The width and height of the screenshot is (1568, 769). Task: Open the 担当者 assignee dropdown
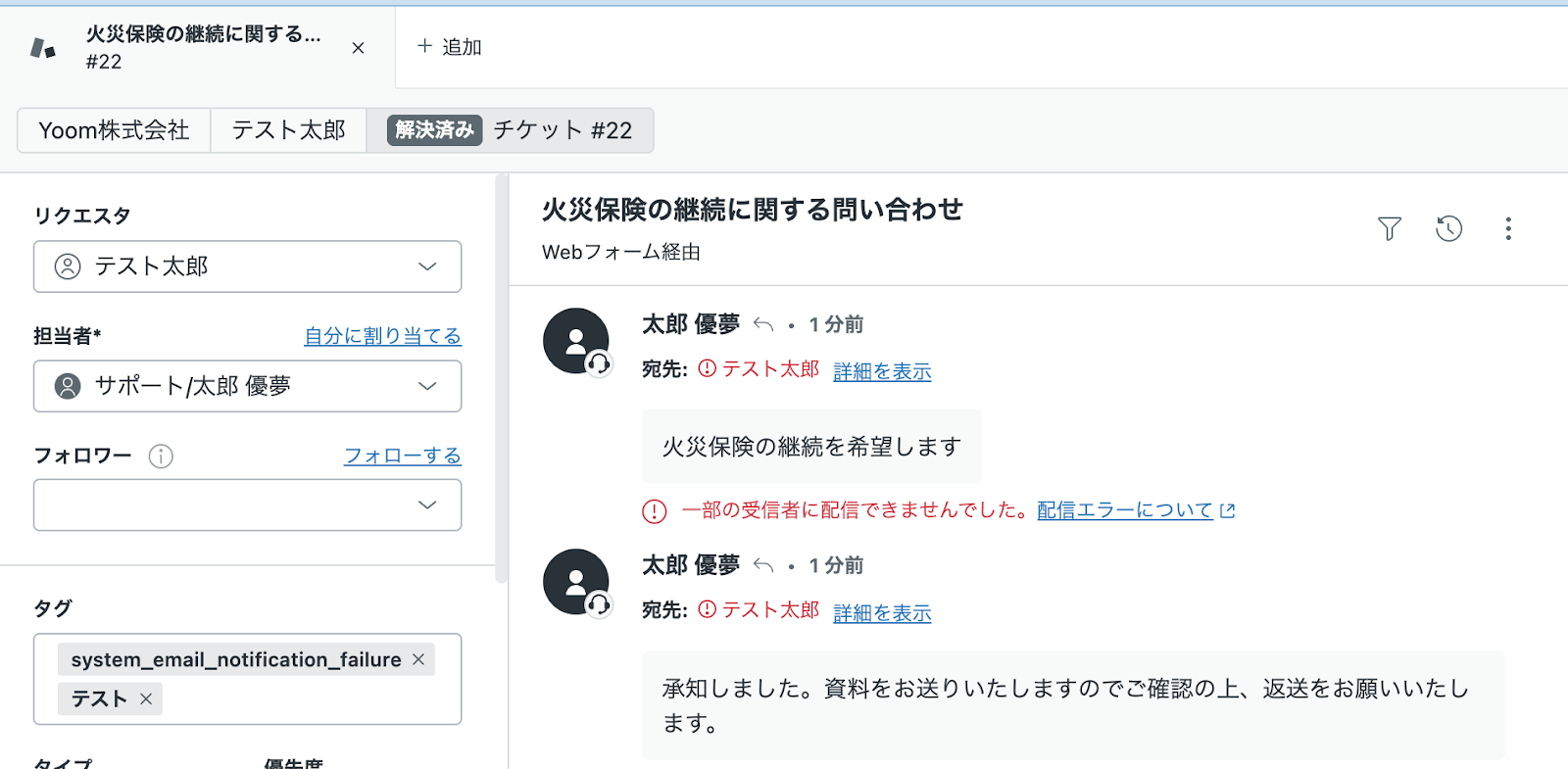pyautogui.click(x=427, y=386)
